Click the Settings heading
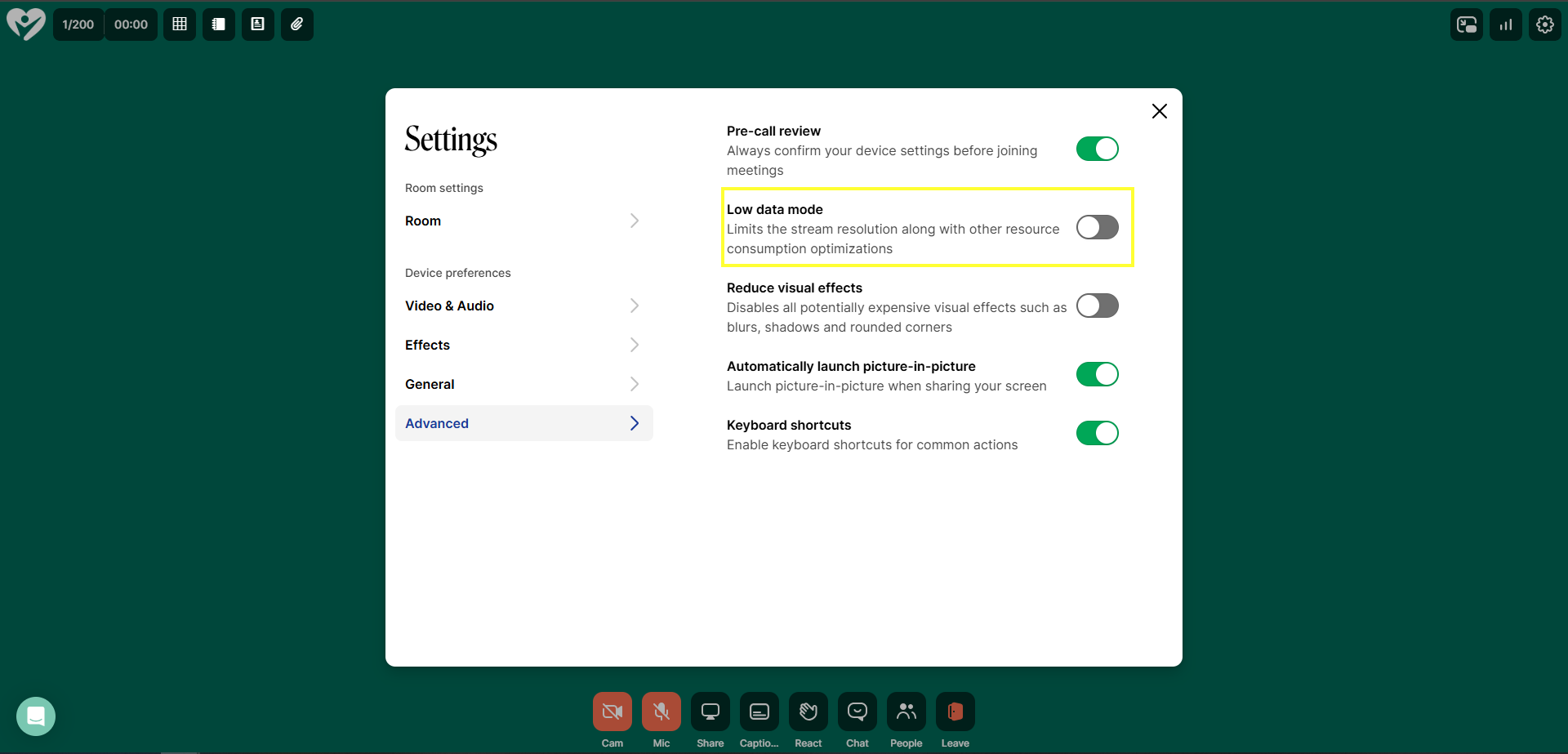 [x=451, y=140]
